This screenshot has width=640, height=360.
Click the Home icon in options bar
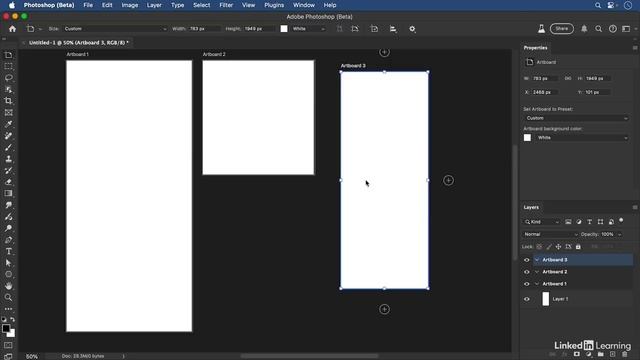pos(12,29)
